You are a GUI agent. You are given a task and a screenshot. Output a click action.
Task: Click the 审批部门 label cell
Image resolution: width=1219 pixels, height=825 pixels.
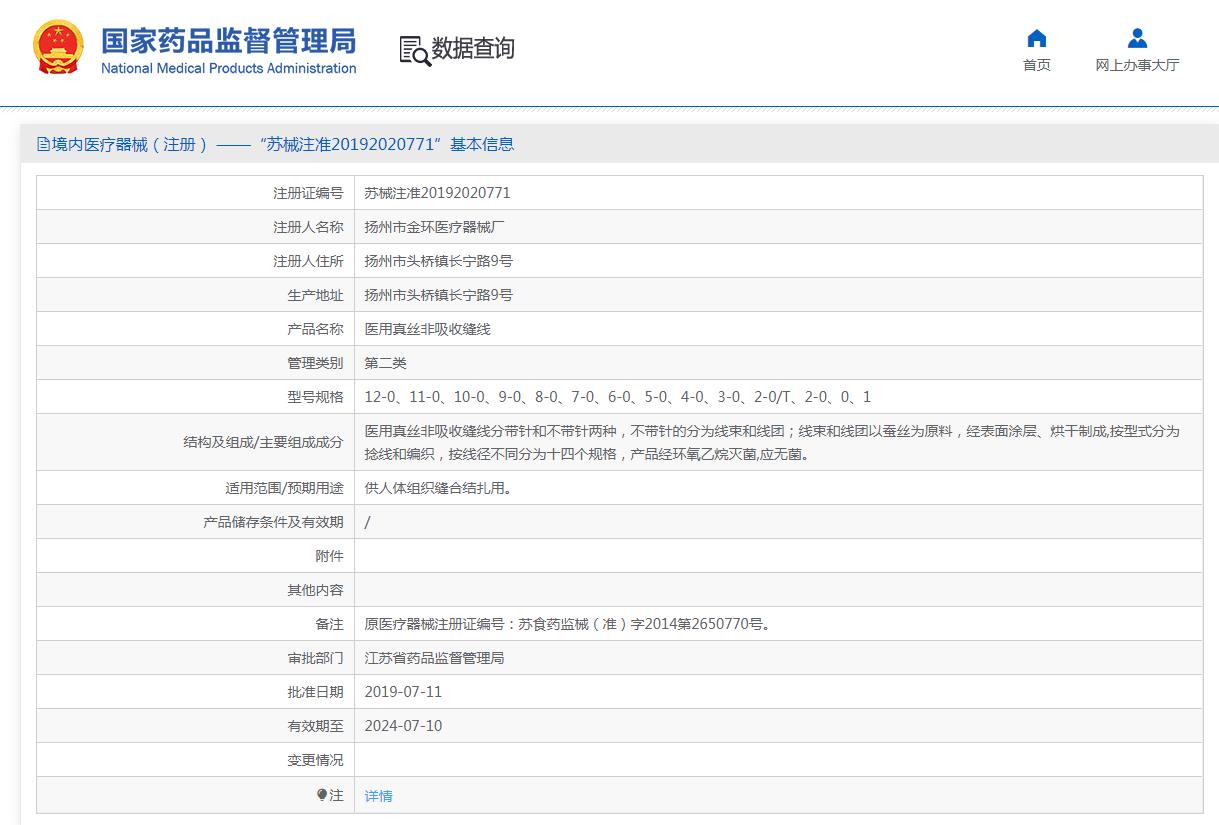coord(196,658)
